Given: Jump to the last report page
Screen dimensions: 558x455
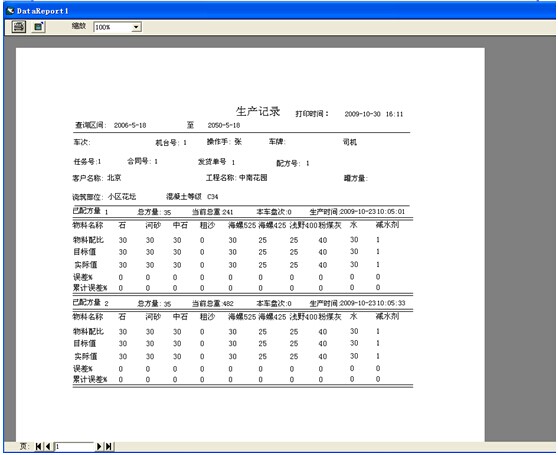Looking at the screenshot, I should pyautogui.click(x=109, y=446).
